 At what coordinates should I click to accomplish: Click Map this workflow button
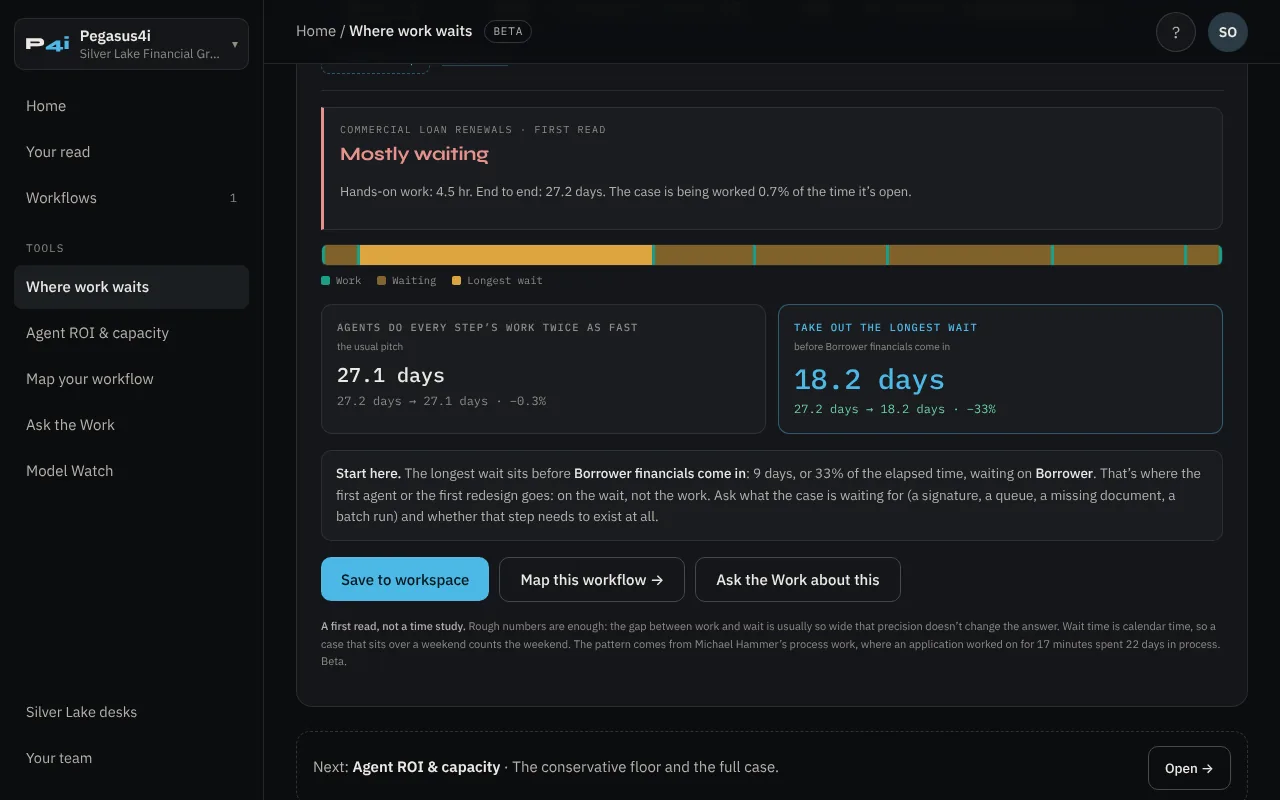[x=592, y=579]
